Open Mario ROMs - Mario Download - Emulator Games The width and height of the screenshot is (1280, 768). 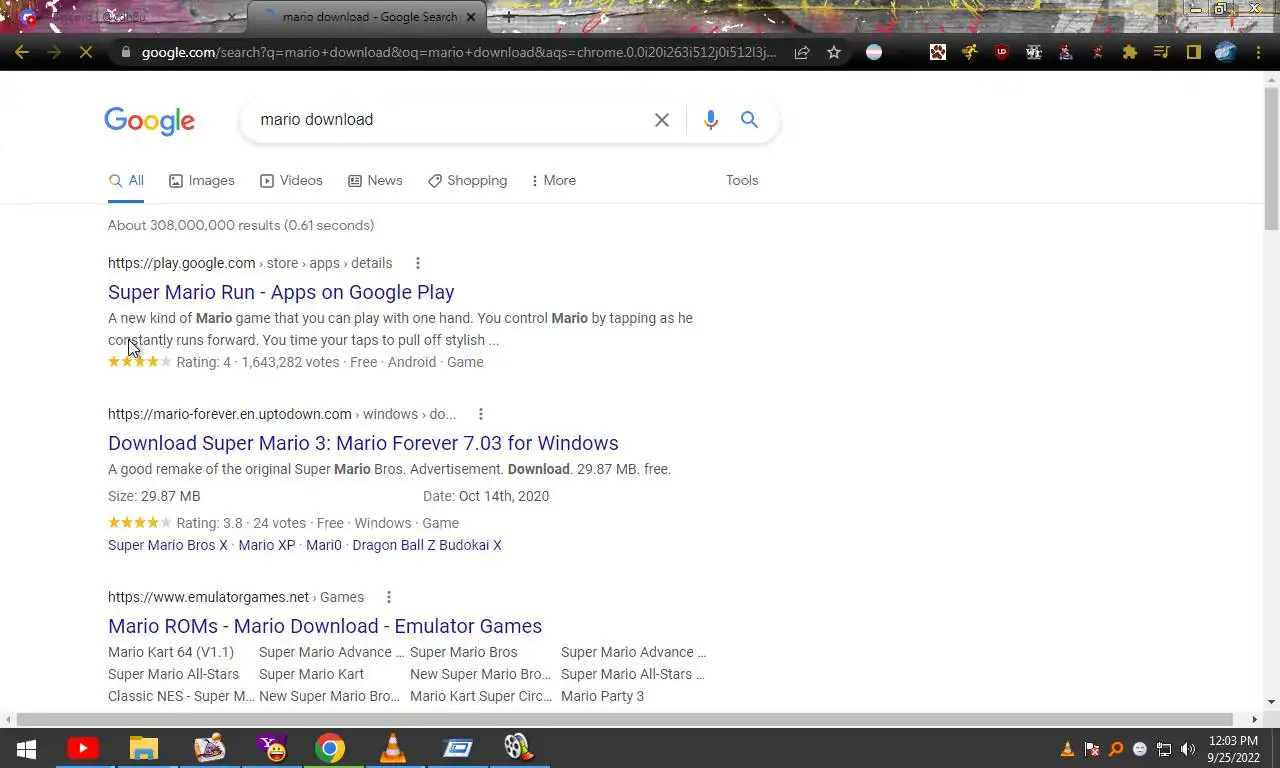pos(325,626)
